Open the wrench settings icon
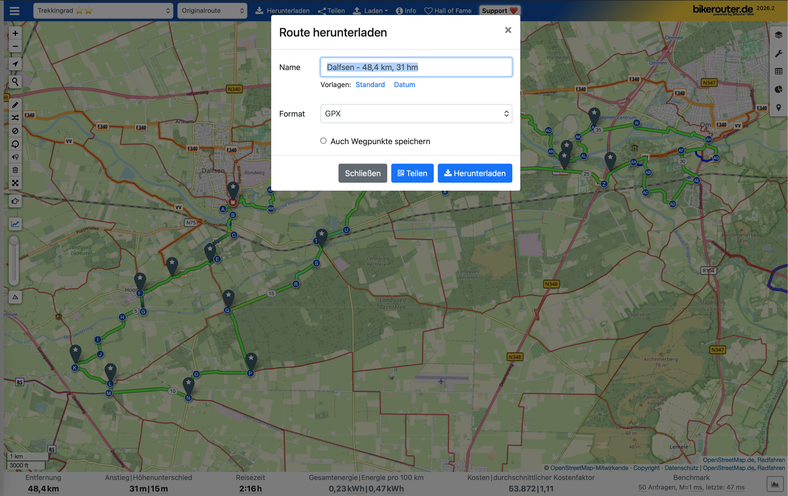788x496 pixels. pyautogui.click(x=778, y=53)
